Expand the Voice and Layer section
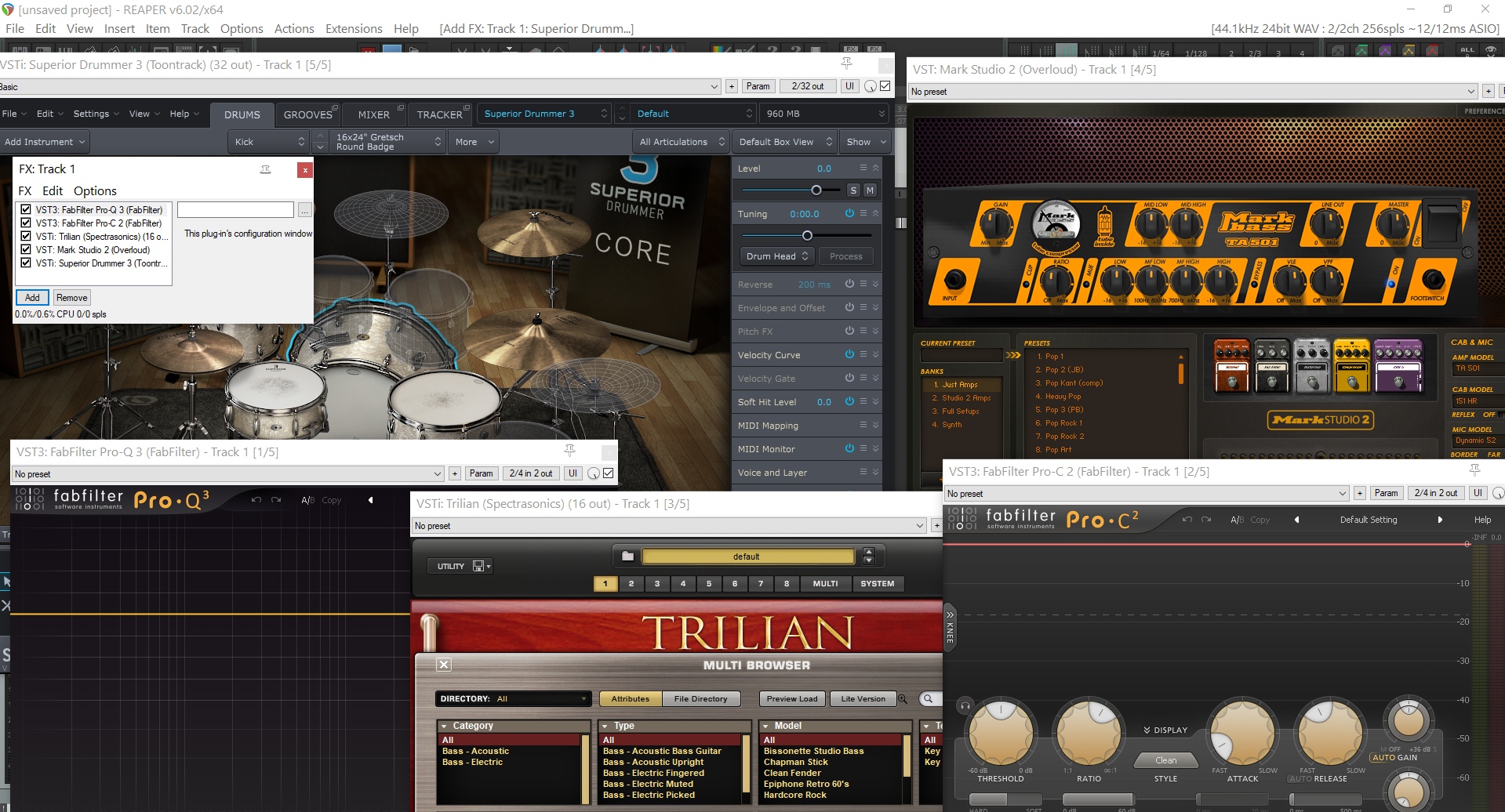Image resolution: width=1505 pixels, height=812 pixels. 875,472
